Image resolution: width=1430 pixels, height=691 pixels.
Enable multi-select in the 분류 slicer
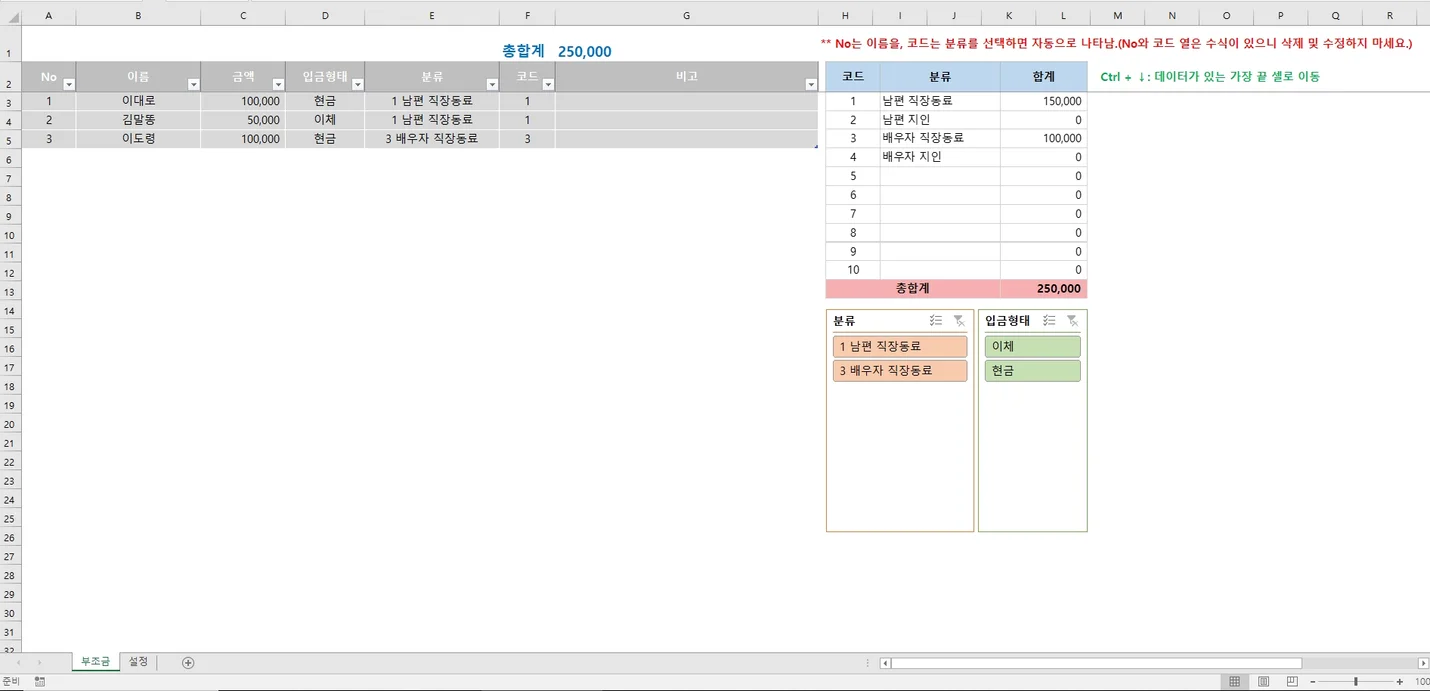coord(935,321)
